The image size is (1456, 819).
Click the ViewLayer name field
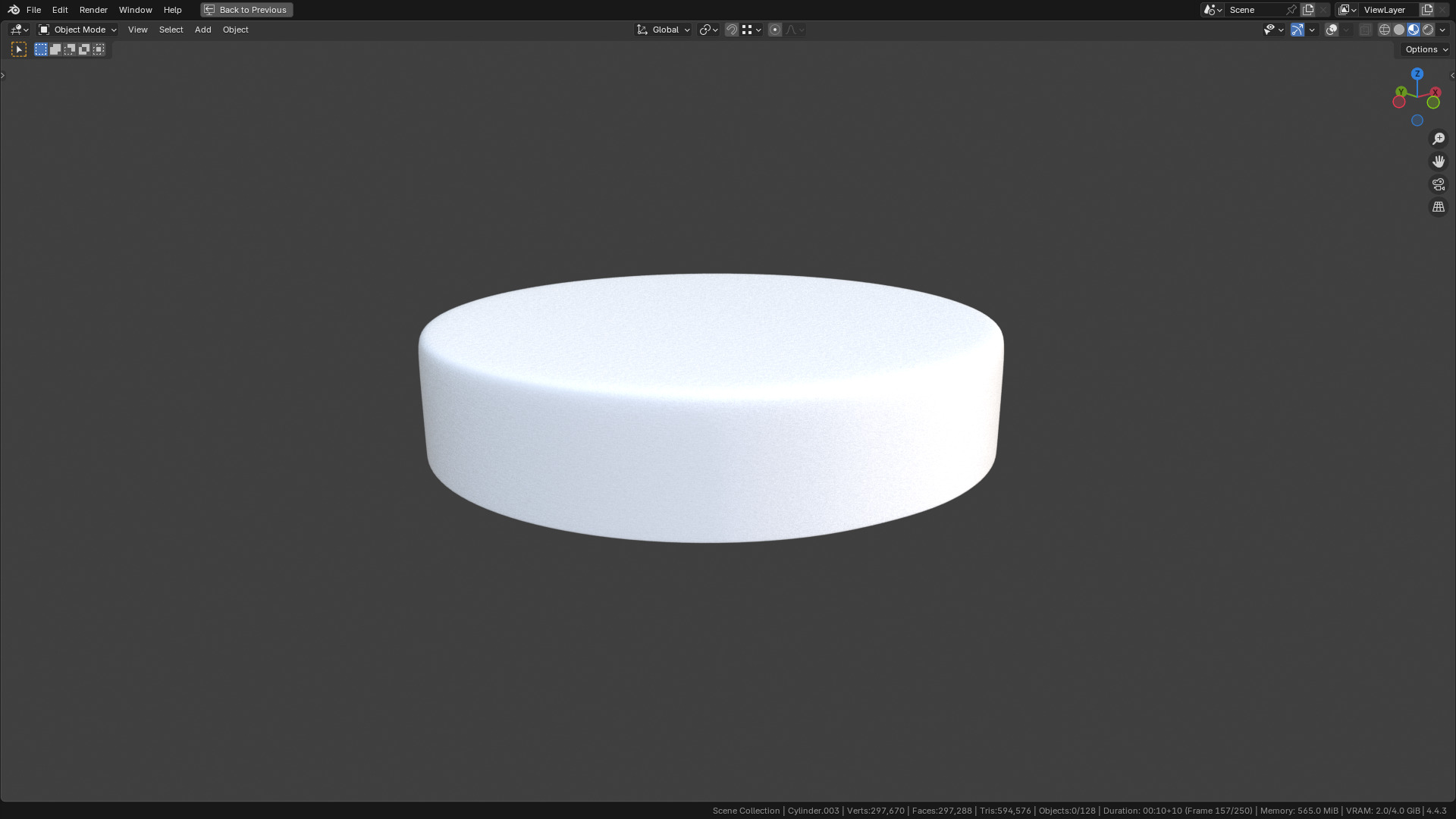pos(1389,10)
